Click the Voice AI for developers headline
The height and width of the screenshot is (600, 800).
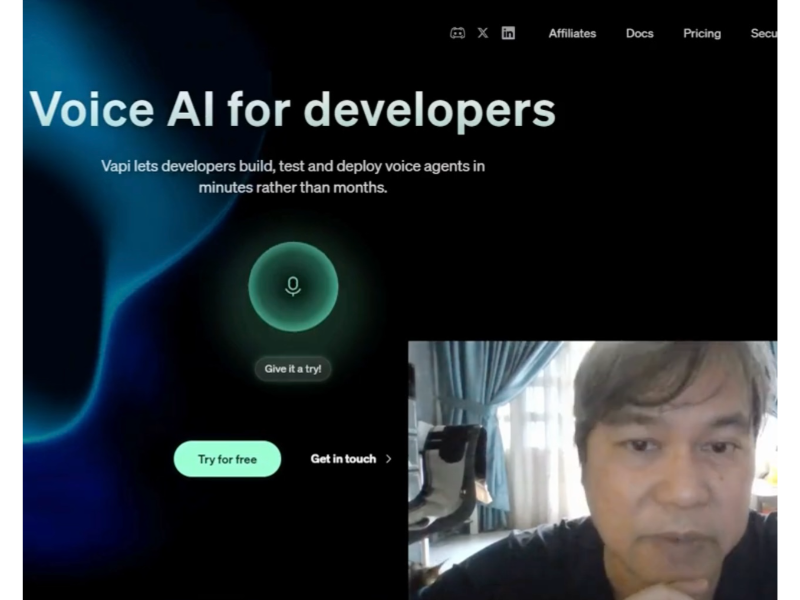[x=292, y=109]
